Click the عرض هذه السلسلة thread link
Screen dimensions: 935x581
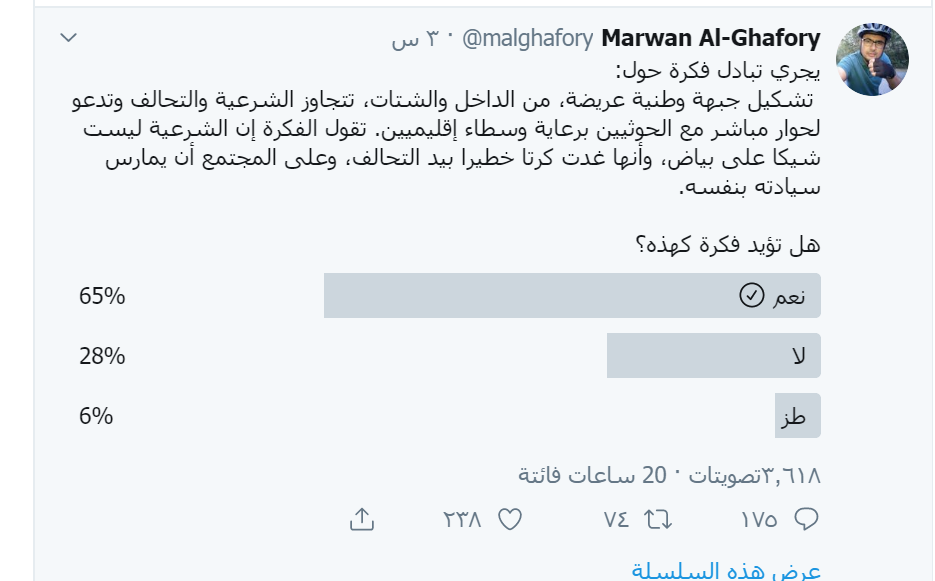[x=726, y=571]
